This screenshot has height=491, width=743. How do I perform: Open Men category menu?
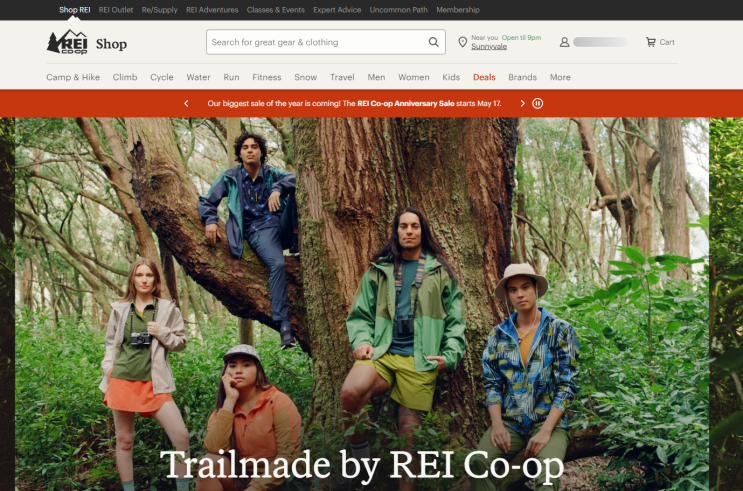click(x=376, y=77)
